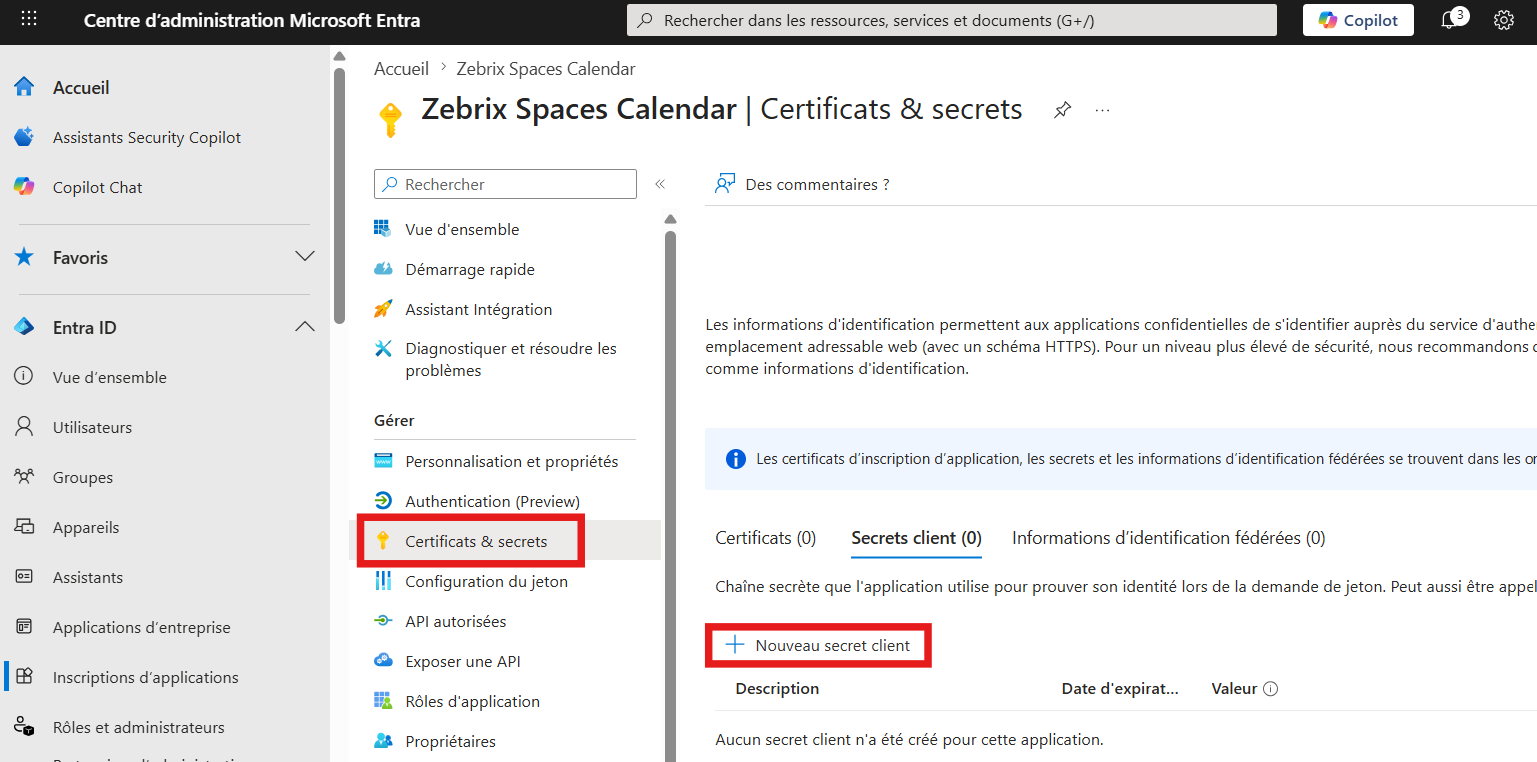Go to Accueil breadcrumb link

point(401,69)
